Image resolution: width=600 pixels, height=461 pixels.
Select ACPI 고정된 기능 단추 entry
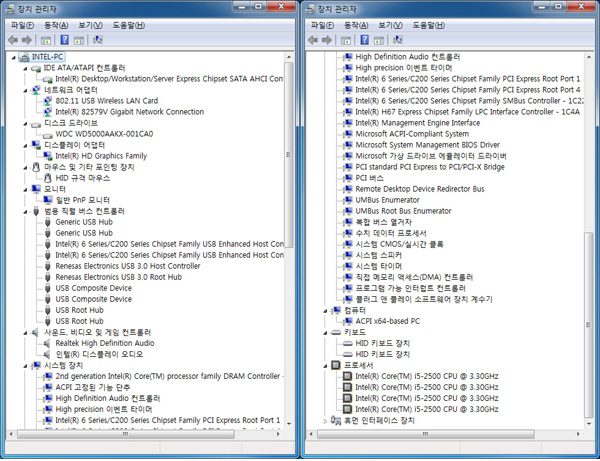click(x=93, y=388)
